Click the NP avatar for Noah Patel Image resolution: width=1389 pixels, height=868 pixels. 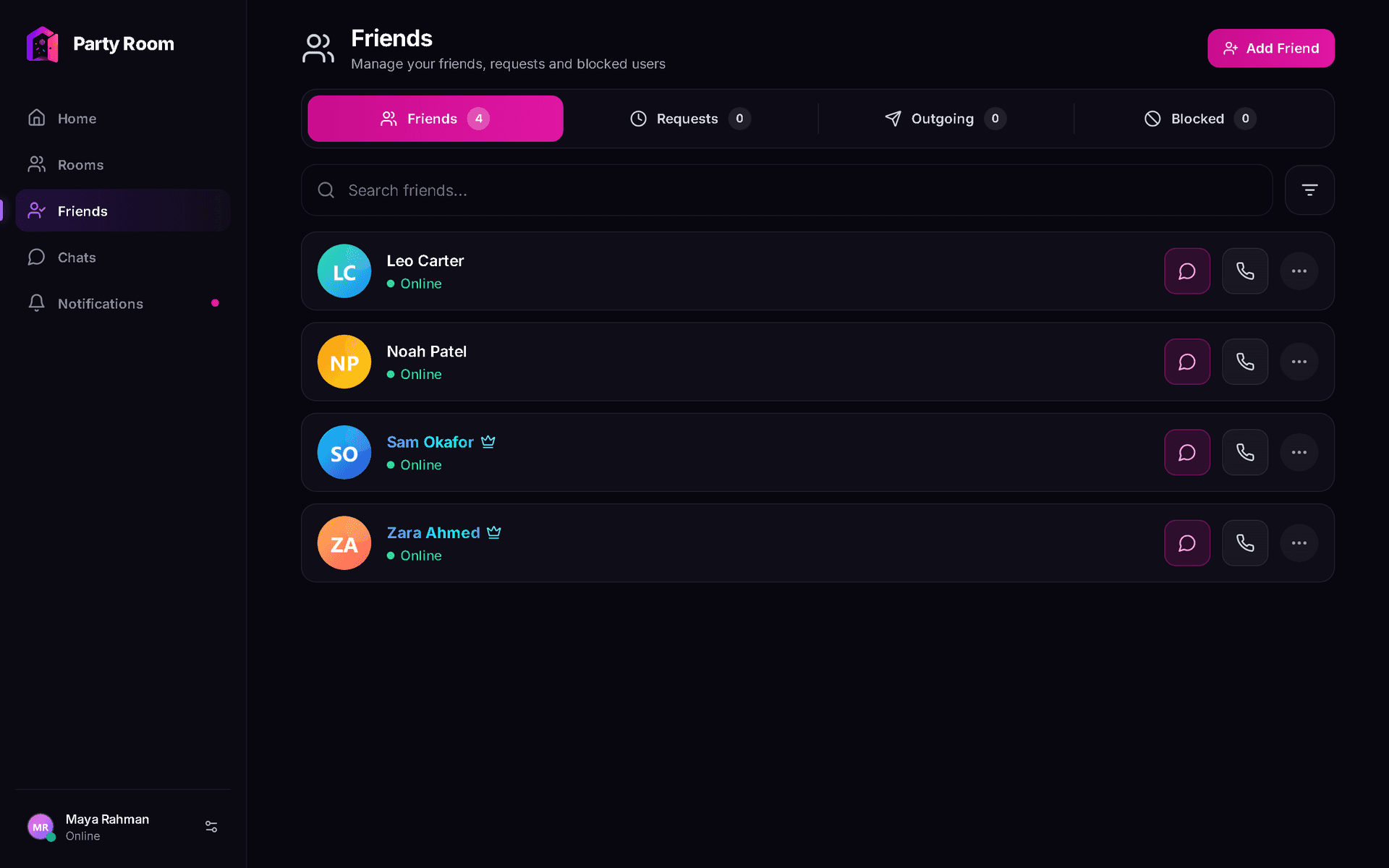pyautogui.click(x=344, y=362)
